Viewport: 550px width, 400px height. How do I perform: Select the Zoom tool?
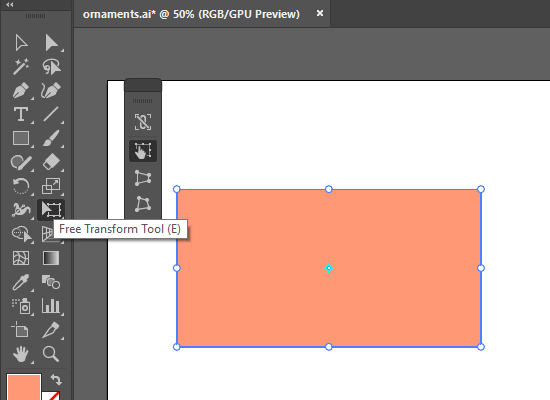[x=51, y=354]
